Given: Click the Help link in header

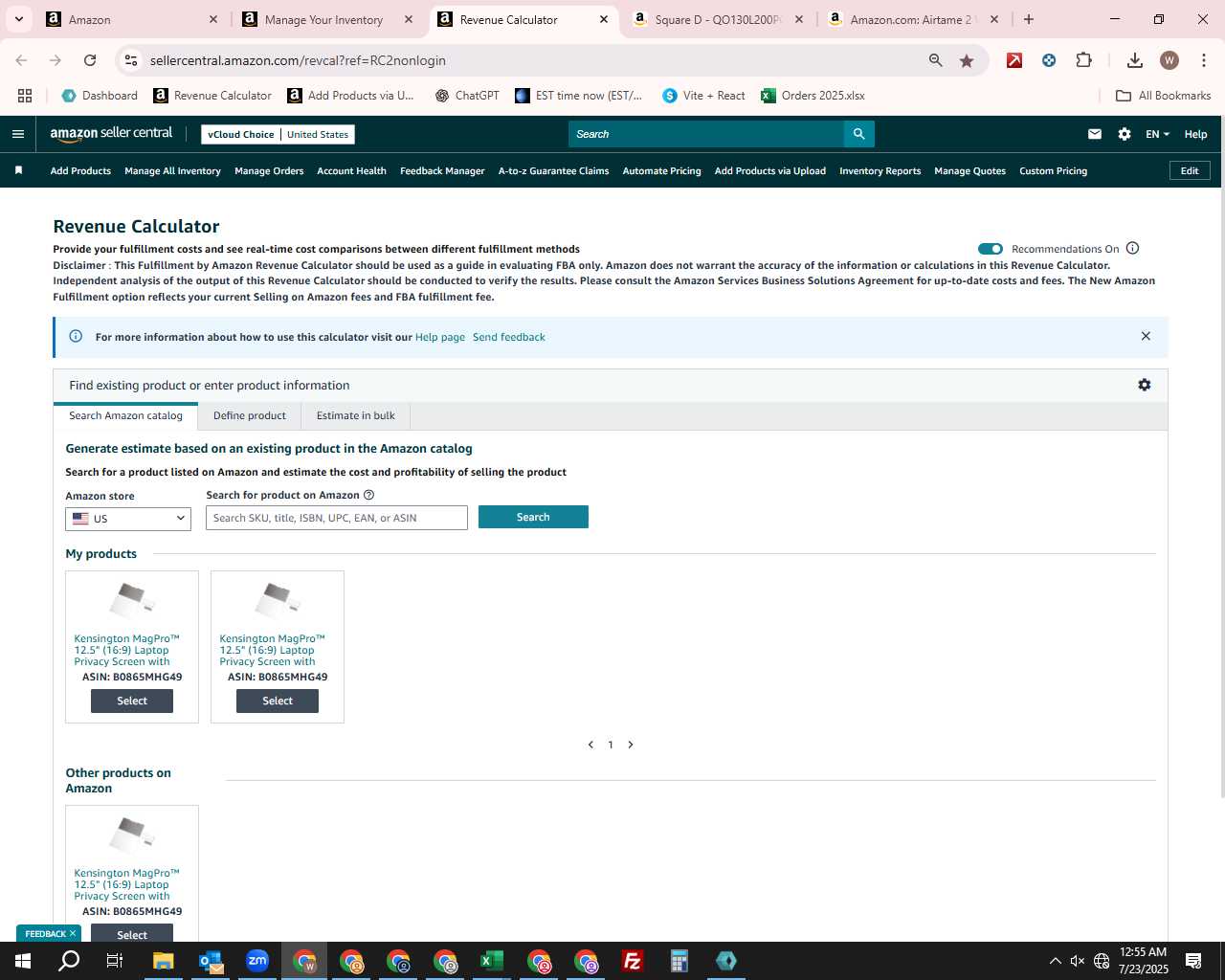Looking at the screenshot, I should (x=1195, y=134).
